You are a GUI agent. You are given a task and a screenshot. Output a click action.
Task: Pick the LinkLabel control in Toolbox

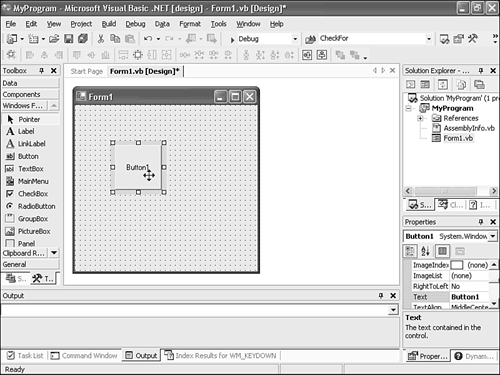[x=31, y=144]
